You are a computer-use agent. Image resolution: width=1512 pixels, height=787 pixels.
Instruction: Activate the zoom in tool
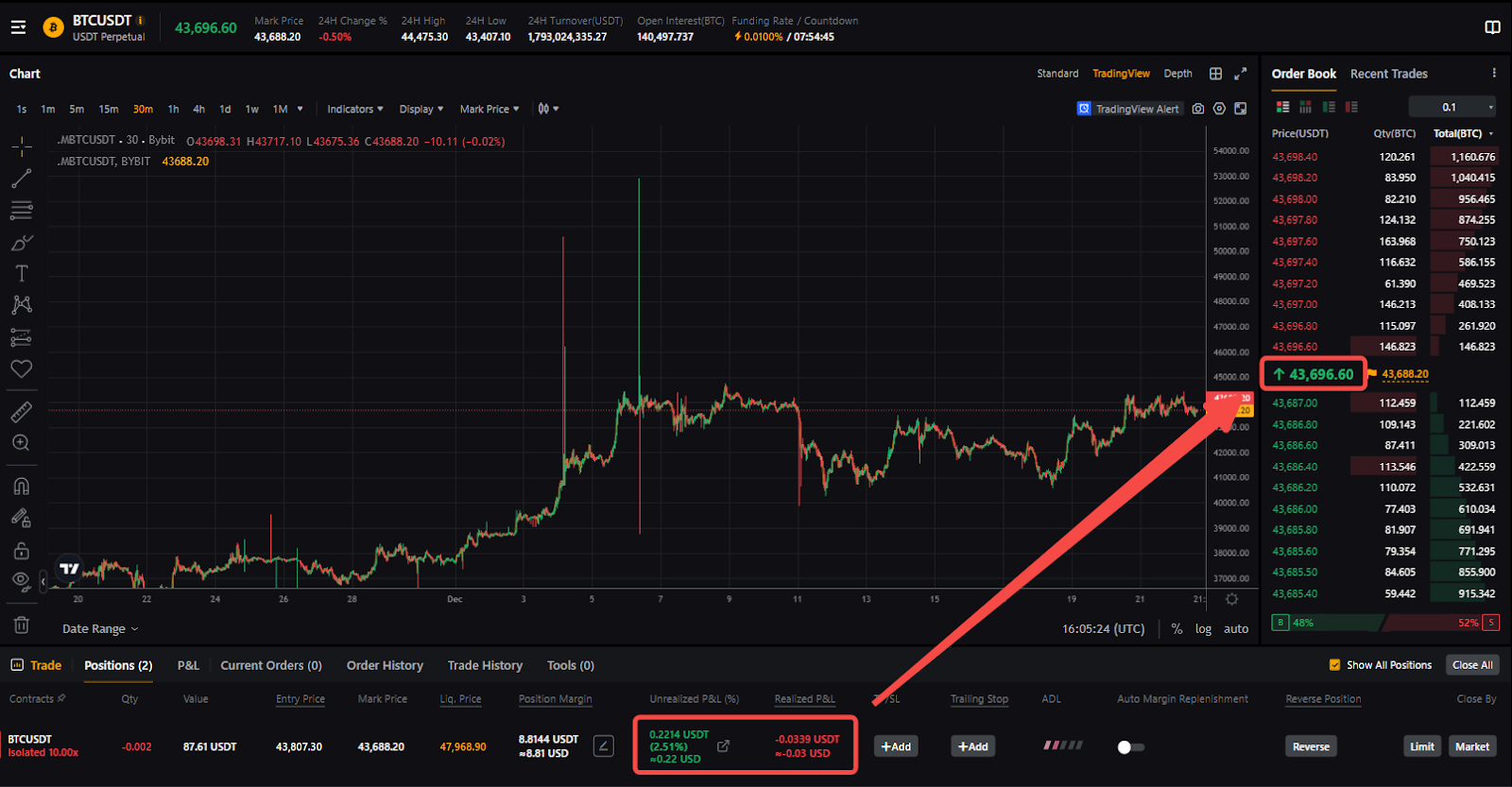click(x=22, y=443)
